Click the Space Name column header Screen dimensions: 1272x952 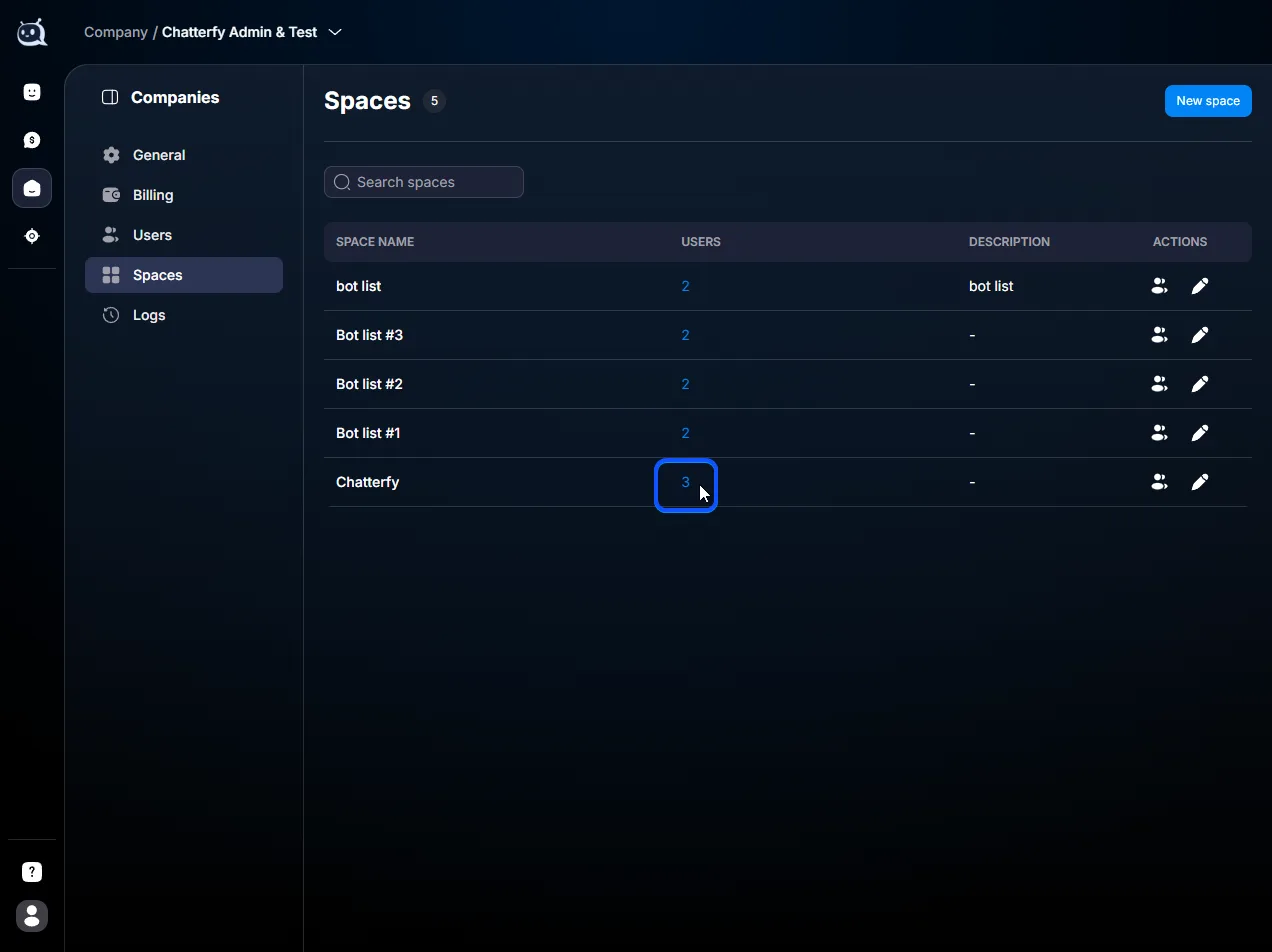point(375,242)
